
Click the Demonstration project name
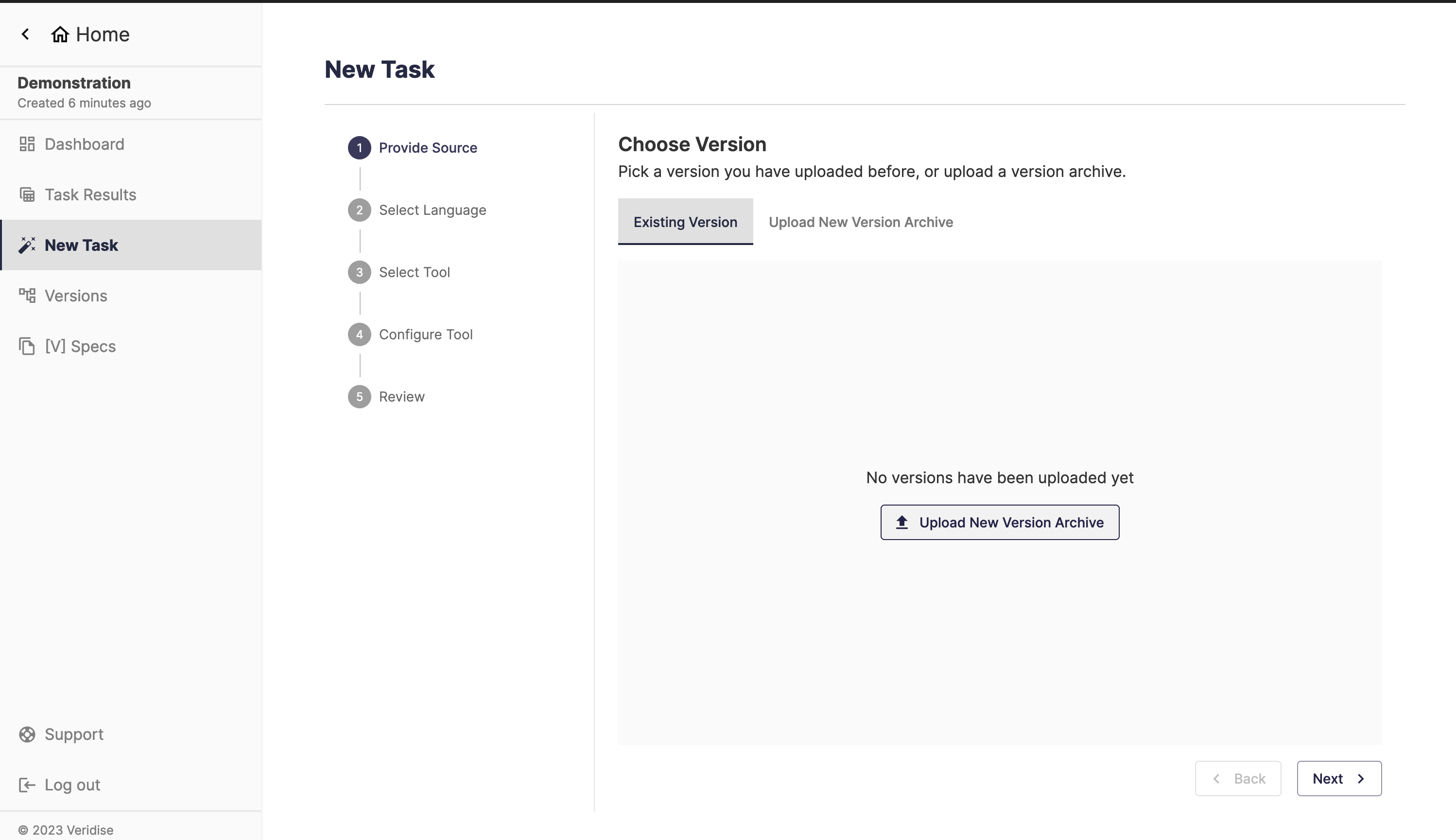74,83
